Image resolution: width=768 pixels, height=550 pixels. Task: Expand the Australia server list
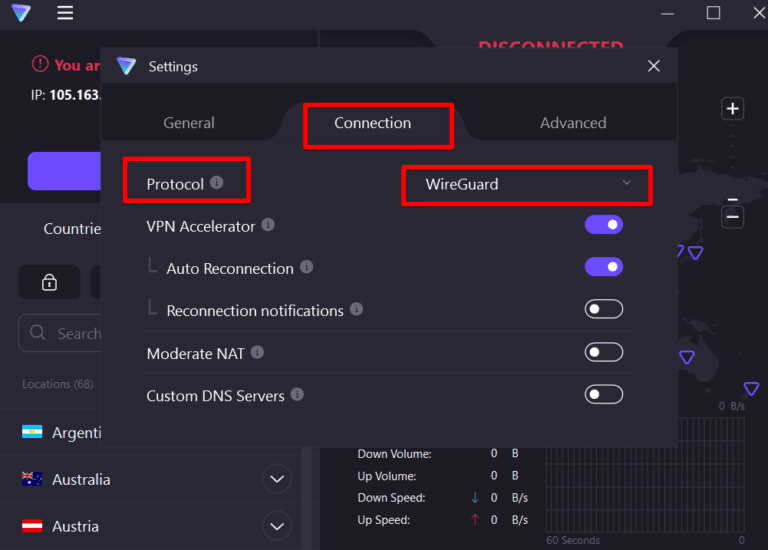click(x=276, y=480)
